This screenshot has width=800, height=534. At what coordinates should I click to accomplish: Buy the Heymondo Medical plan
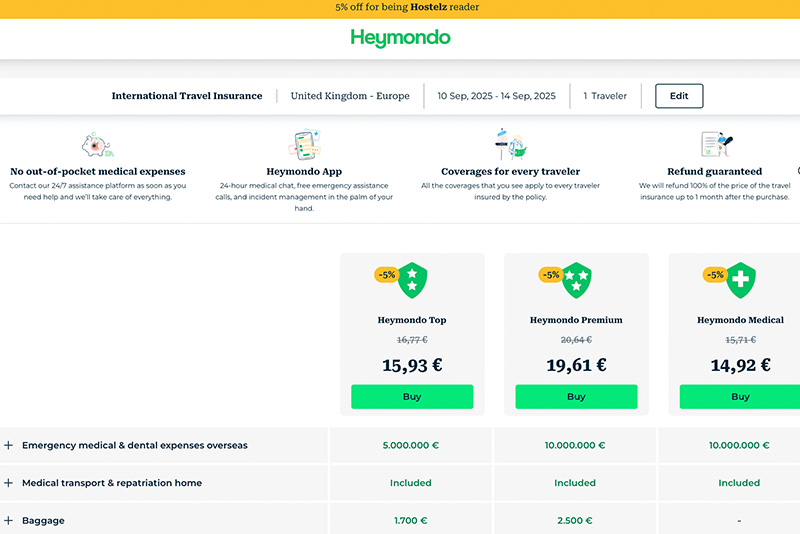pos(740,396)
